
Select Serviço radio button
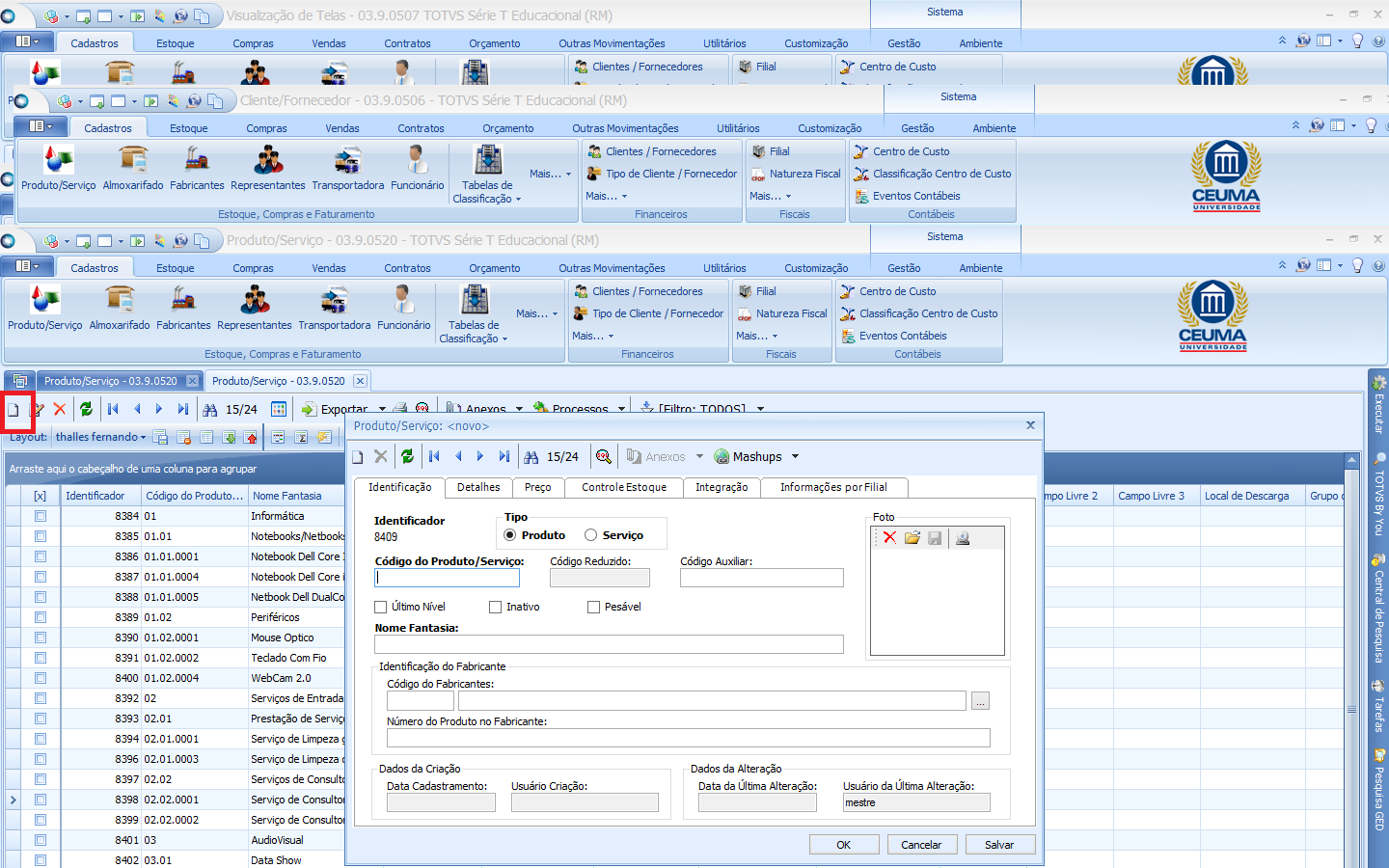click(x=591, y=535)
